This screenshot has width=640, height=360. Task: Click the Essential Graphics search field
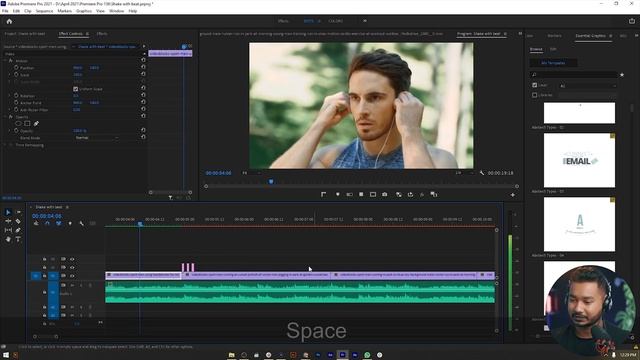[573, 75]
